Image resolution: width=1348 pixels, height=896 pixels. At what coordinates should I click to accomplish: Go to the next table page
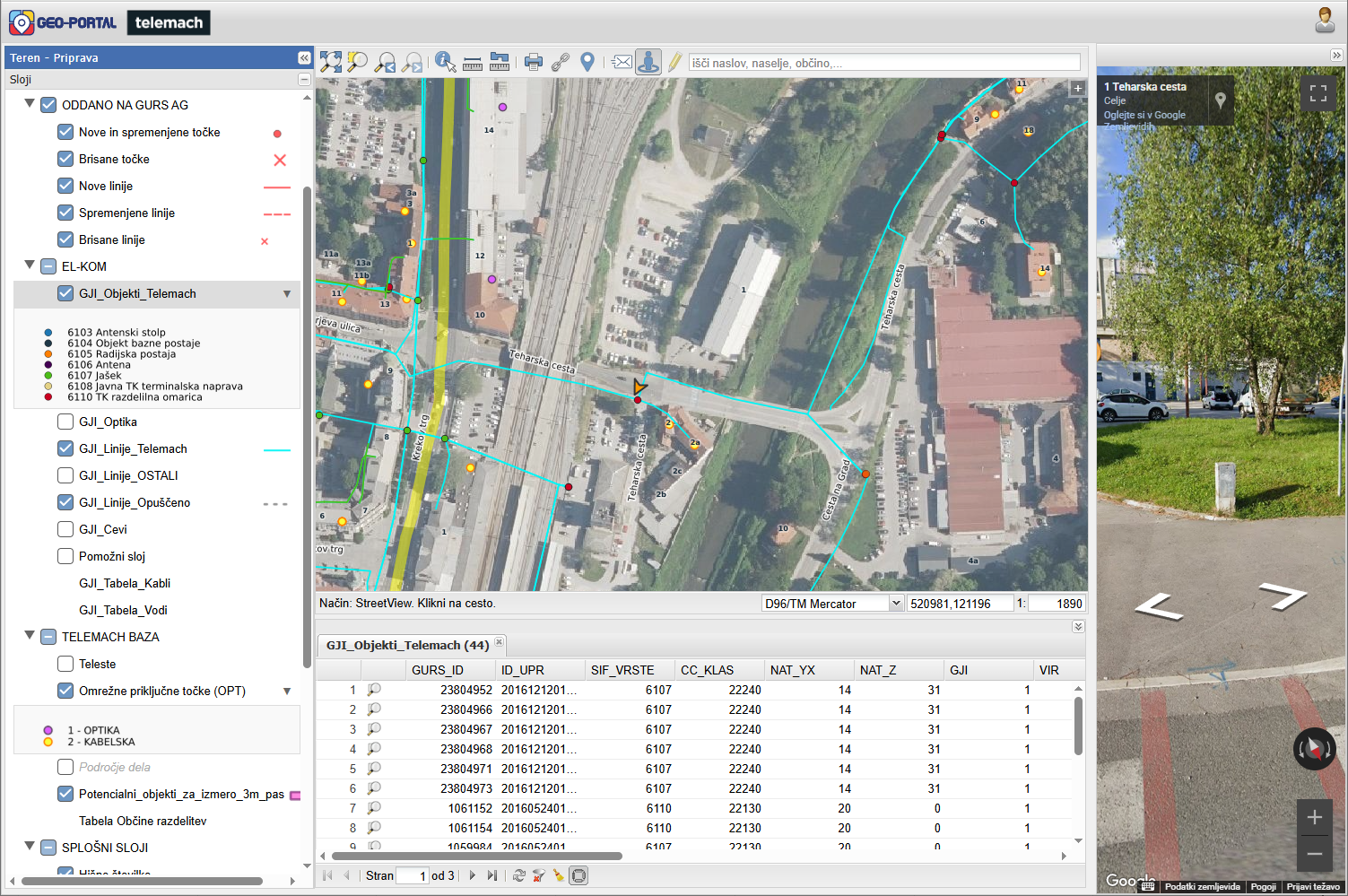click(472, 875)
